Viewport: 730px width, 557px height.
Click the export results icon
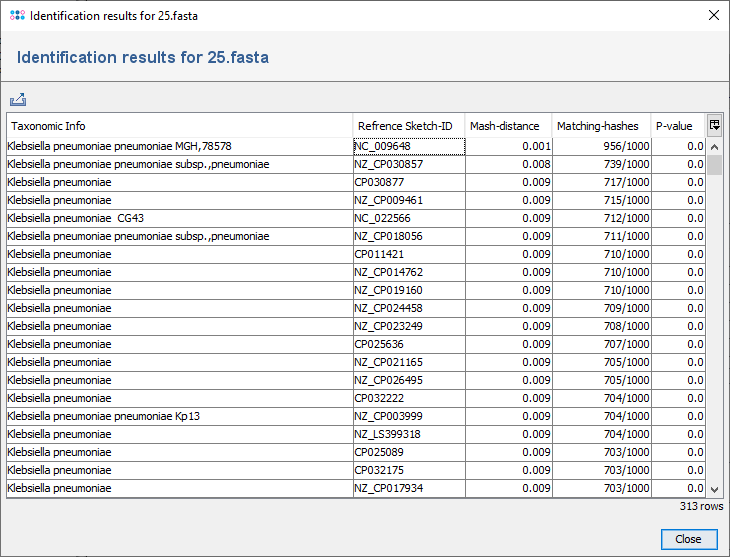[x=17, y=100]
